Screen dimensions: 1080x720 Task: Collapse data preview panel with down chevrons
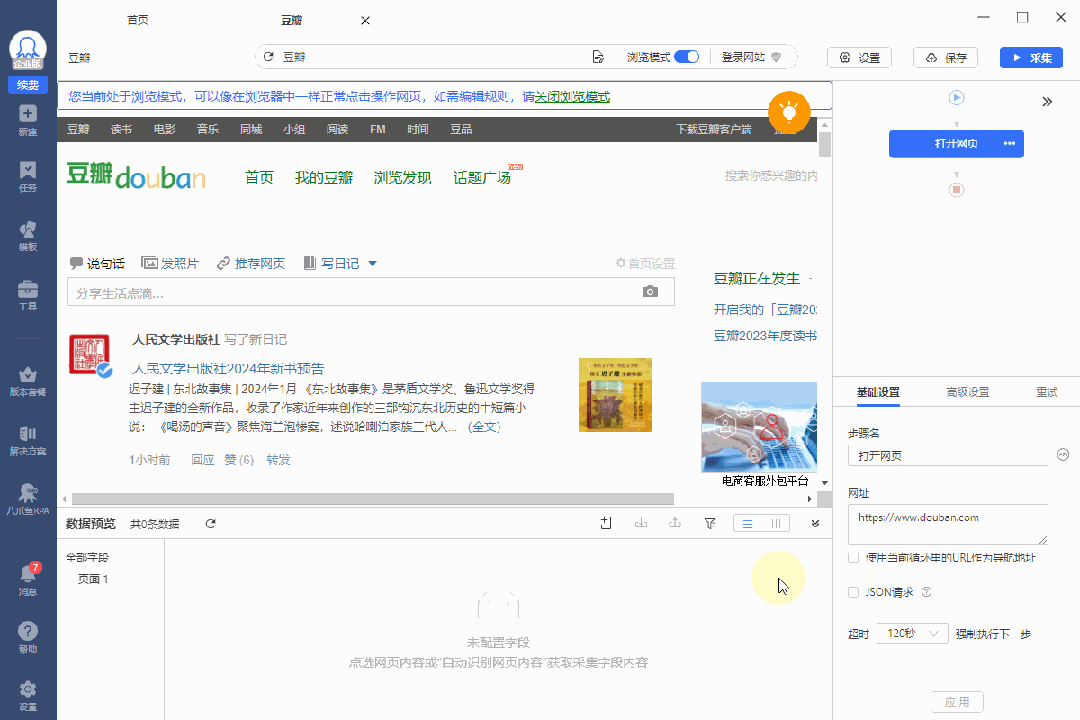point(815,523)
